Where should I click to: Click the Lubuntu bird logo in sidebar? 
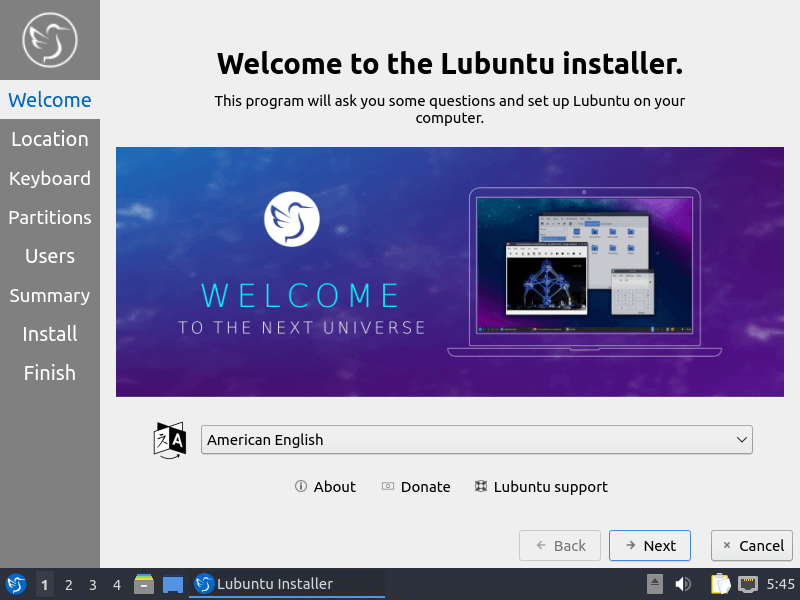[49, 41]
